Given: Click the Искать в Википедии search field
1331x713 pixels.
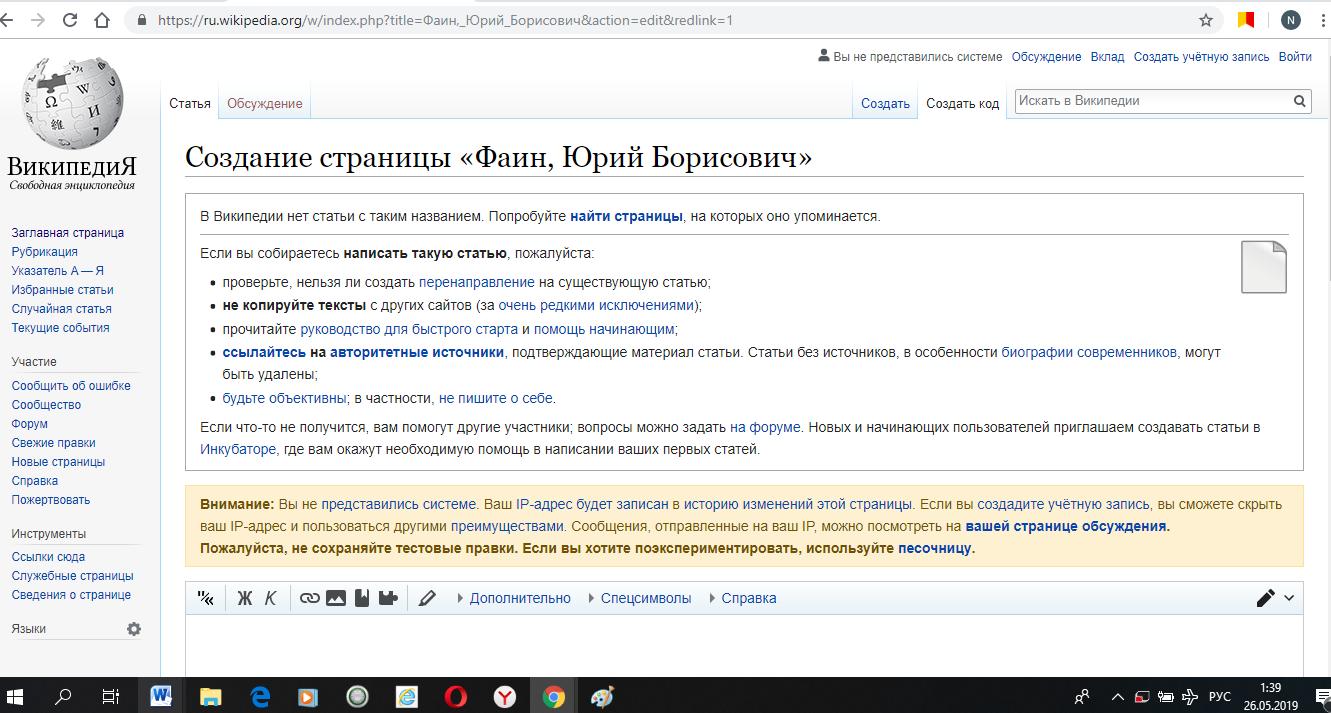Looking at the screenshot, I should coord(1150,101).
